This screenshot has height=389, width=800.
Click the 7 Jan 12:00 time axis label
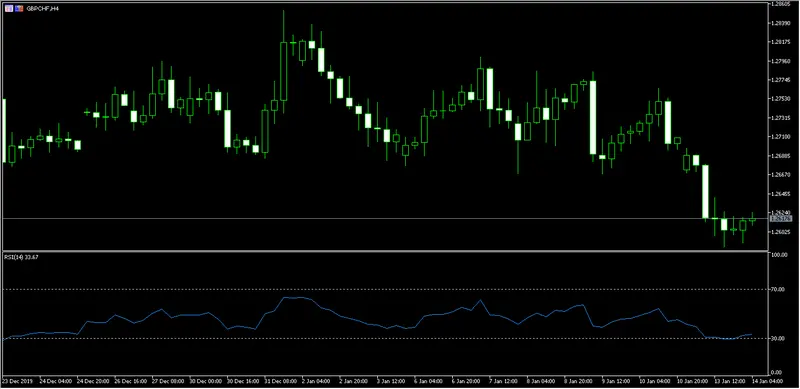pyautogui.click(x=504, y=381)
